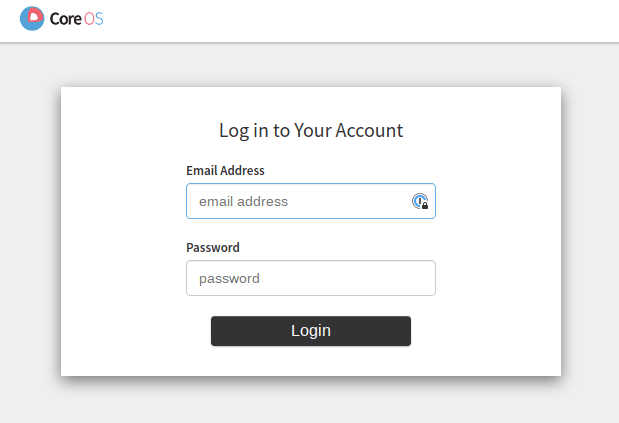The height and width of the screenshot is (423, 619).
Task: Click the word "Address" in the email label
Action: click(x=242, y=170)
